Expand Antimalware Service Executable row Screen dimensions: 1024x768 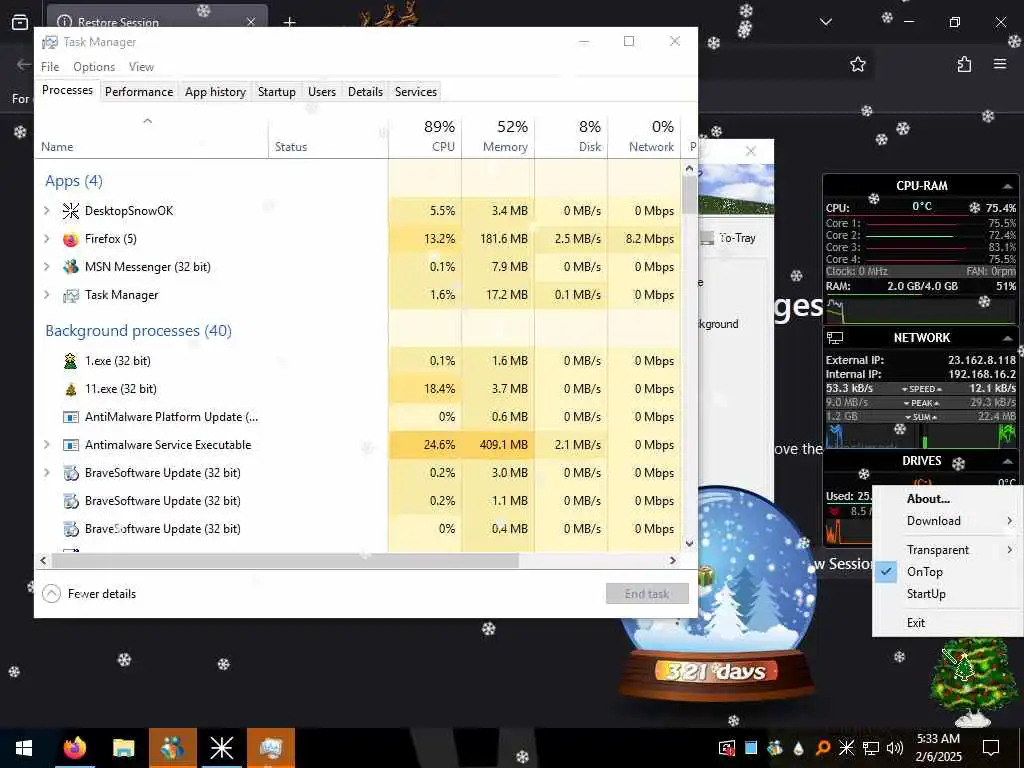pyautogui.click(x=46, y=445)
